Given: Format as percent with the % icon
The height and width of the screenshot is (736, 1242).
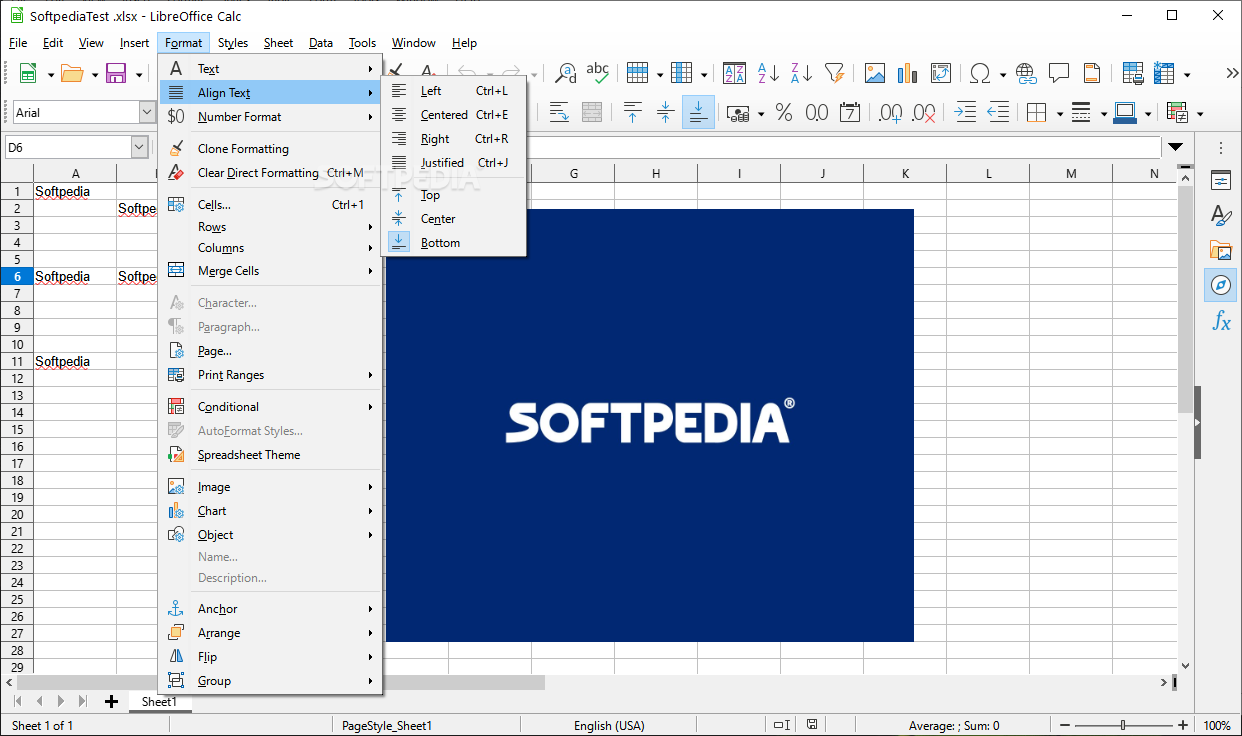Looking at the screenshot, I should coord(784,113).
